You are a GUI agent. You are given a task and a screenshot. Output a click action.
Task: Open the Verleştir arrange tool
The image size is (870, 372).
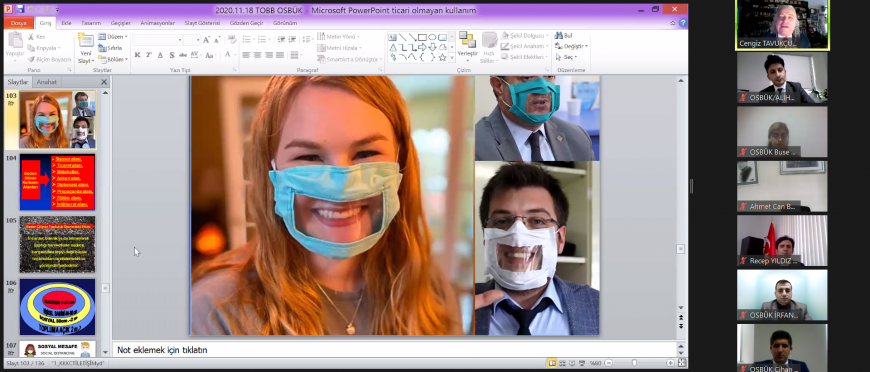pyautogui.click(x=467, y=47)
